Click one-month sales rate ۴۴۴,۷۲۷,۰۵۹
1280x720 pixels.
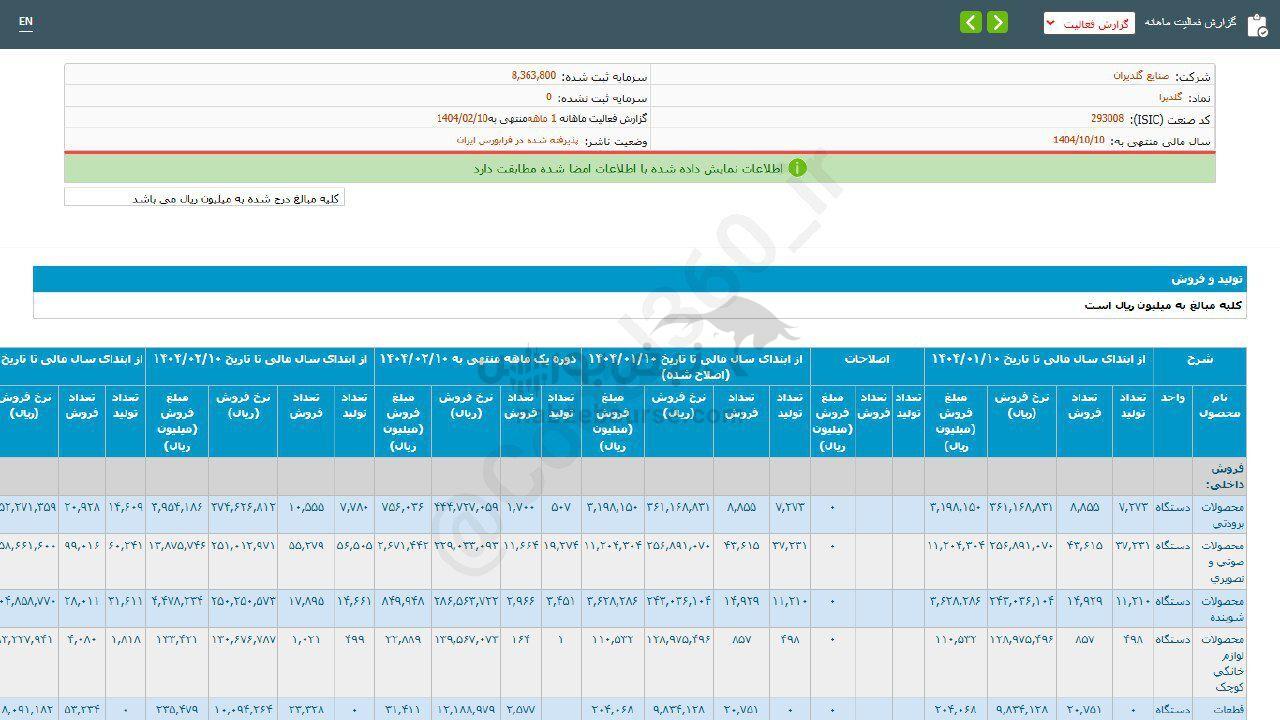pyautogui.click(x=466, y=507)
